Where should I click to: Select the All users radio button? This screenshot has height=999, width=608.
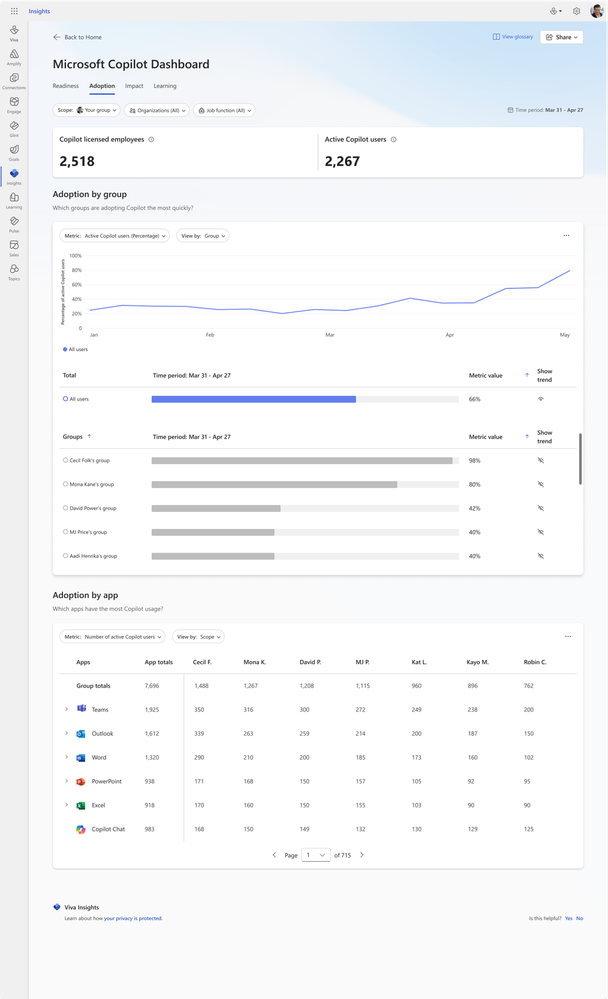tap(65, 399)
